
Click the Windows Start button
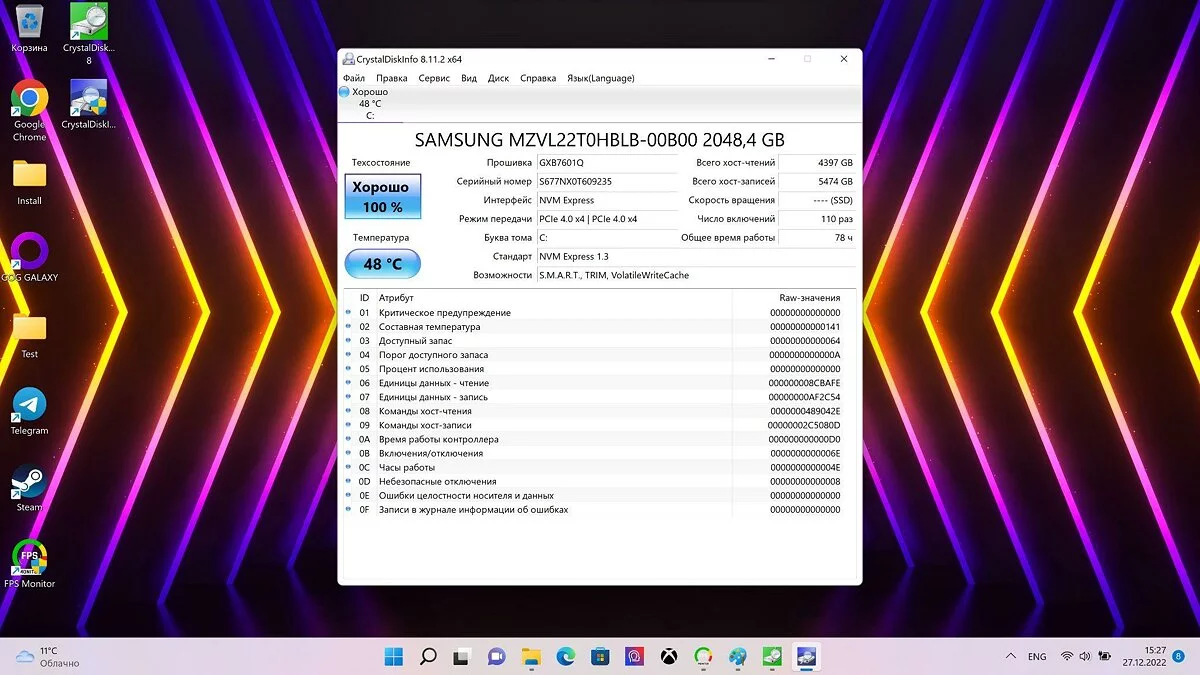[x=394, y=656]
